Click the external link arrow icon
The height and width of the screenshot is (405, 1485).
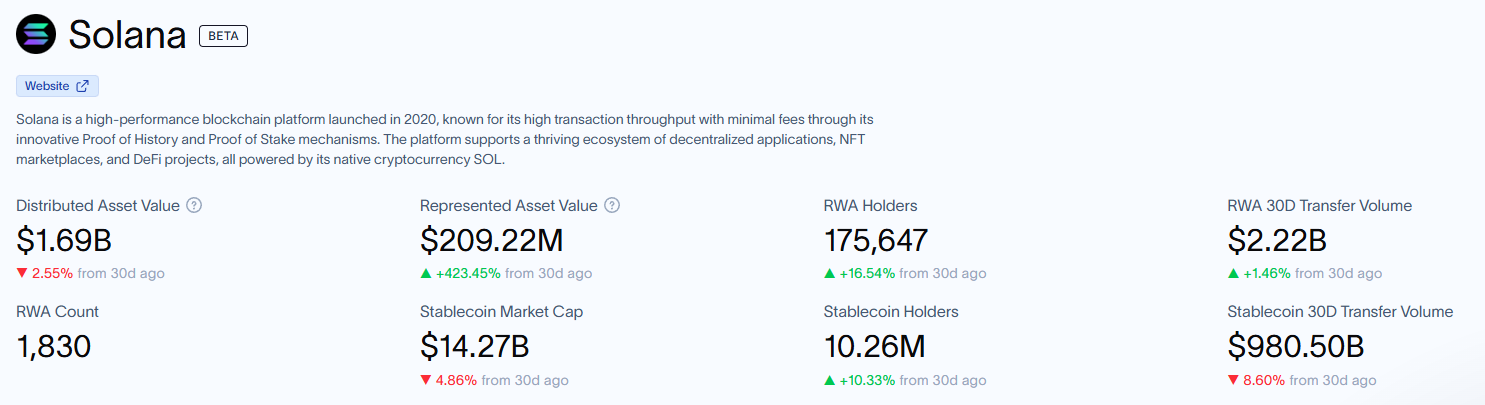coord(83,86)
